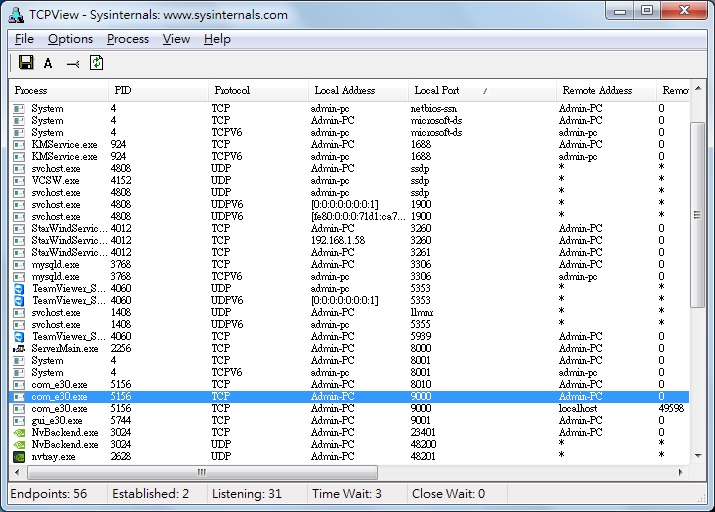Select the nvtray.exe process name
Viewport: 715px width, 512px height.
[x=53, y=456]
